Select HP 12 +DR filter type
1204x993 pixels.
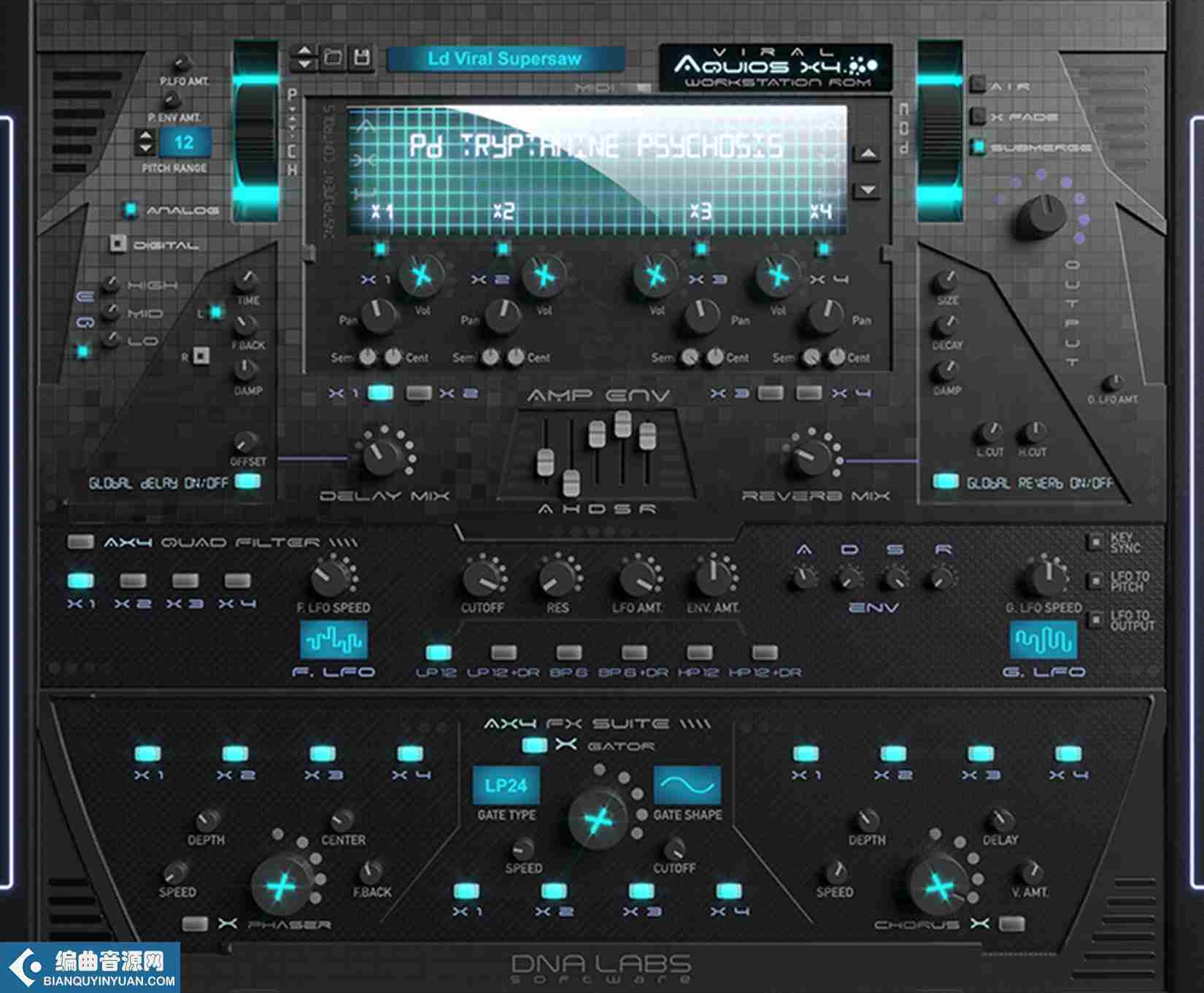[764, 652]
